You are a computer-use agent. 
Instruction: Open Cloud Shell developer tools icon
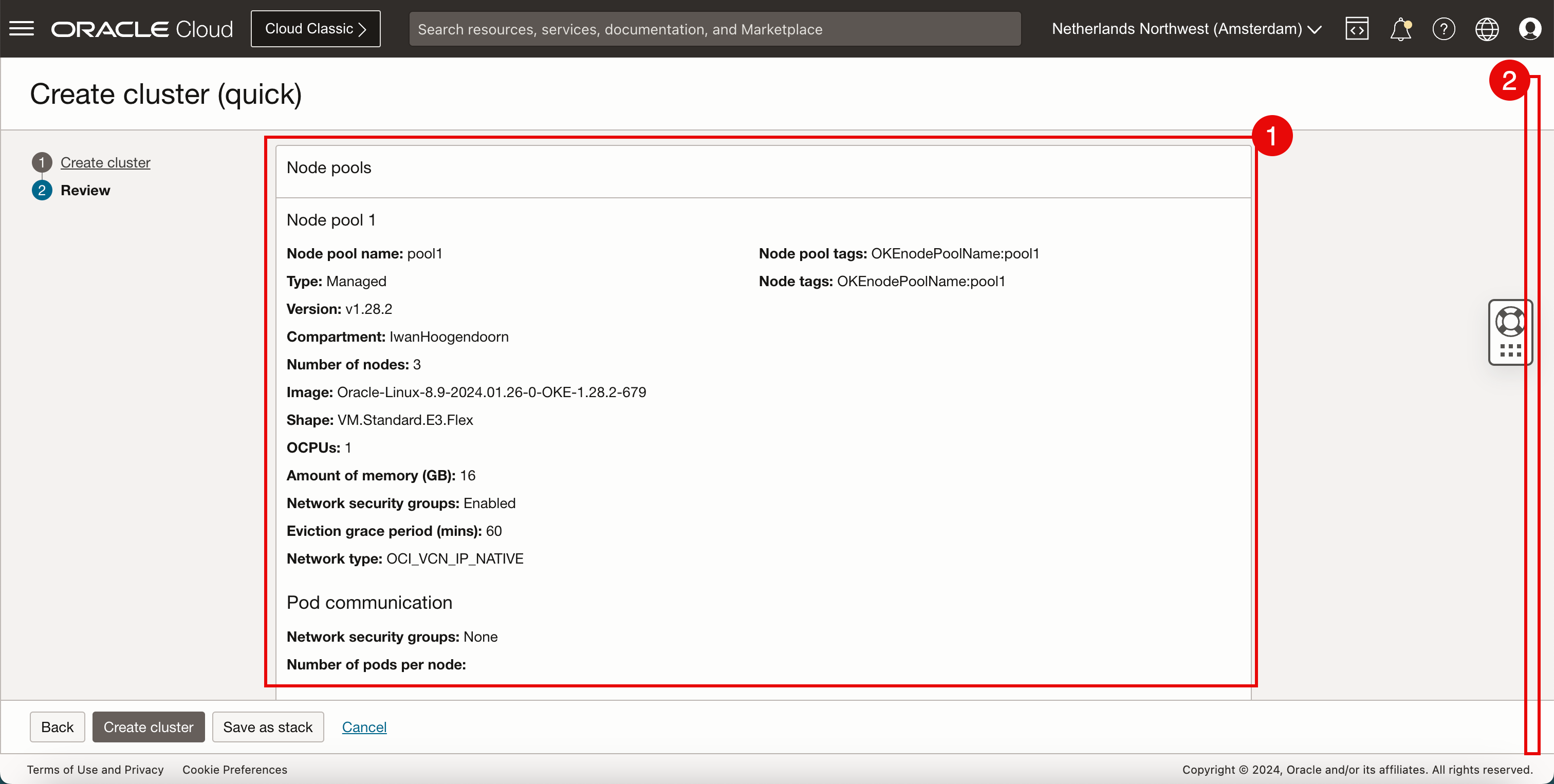(x=1357, y=28)
